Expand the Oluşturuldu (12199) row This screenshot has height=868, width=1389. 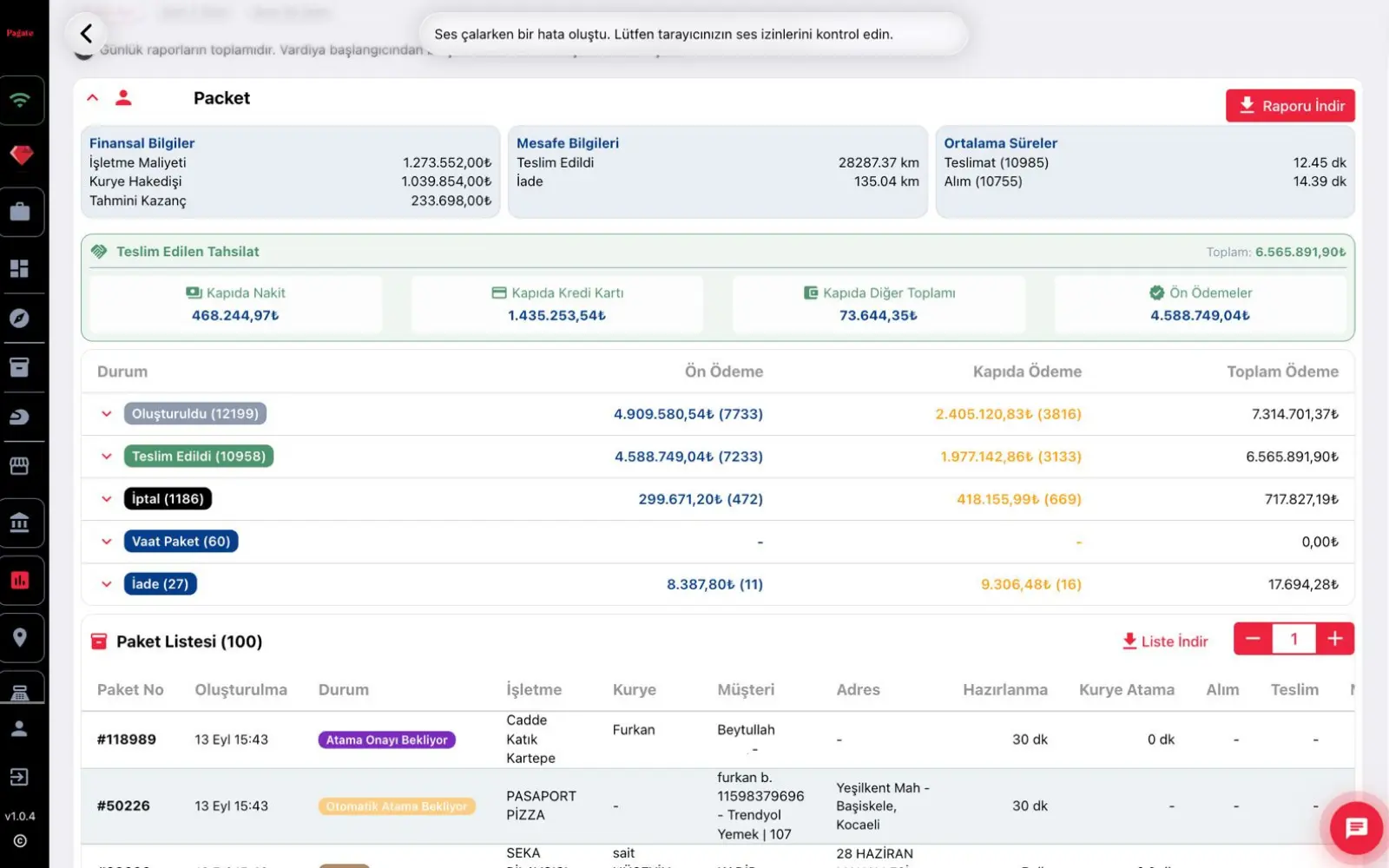point(106,414)
